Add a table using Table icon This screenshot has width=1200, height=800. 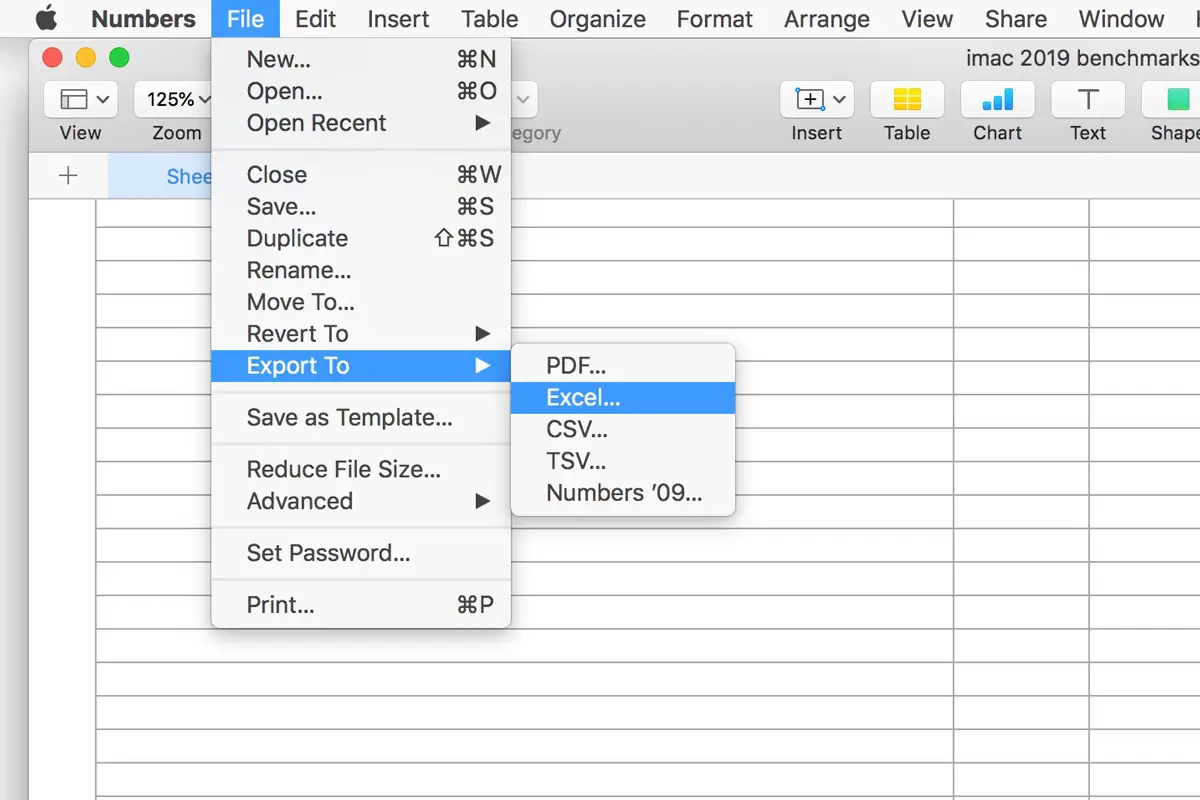(x=907, y=100)
